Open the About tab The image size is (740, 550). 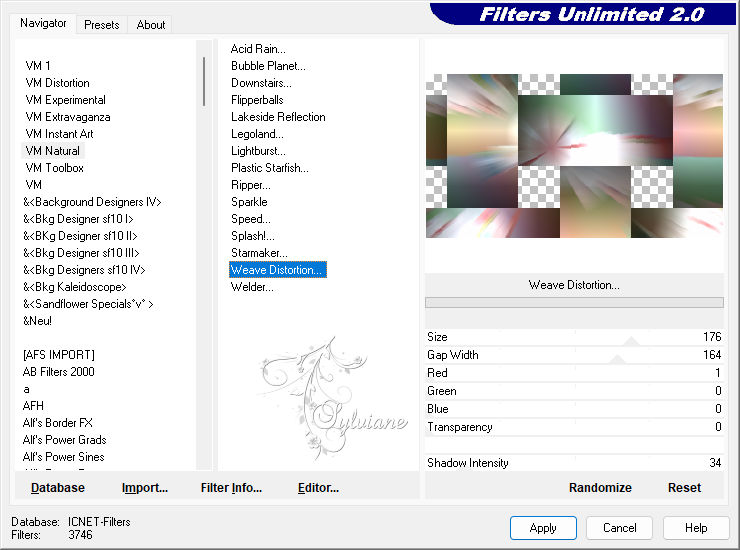point(151,25)
